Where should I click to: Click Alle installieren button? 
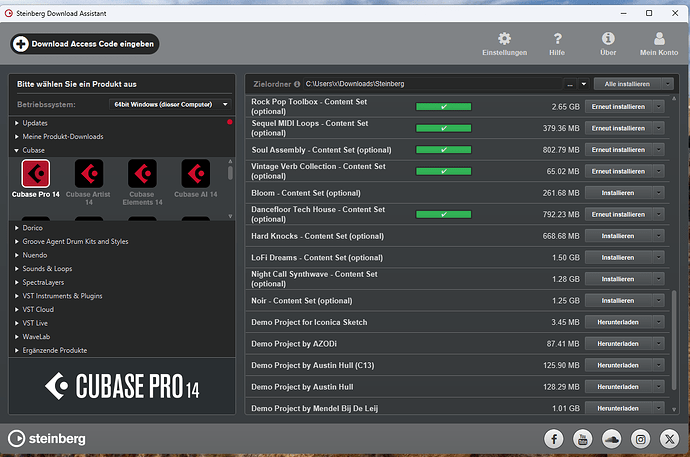[x=628, y=84]
